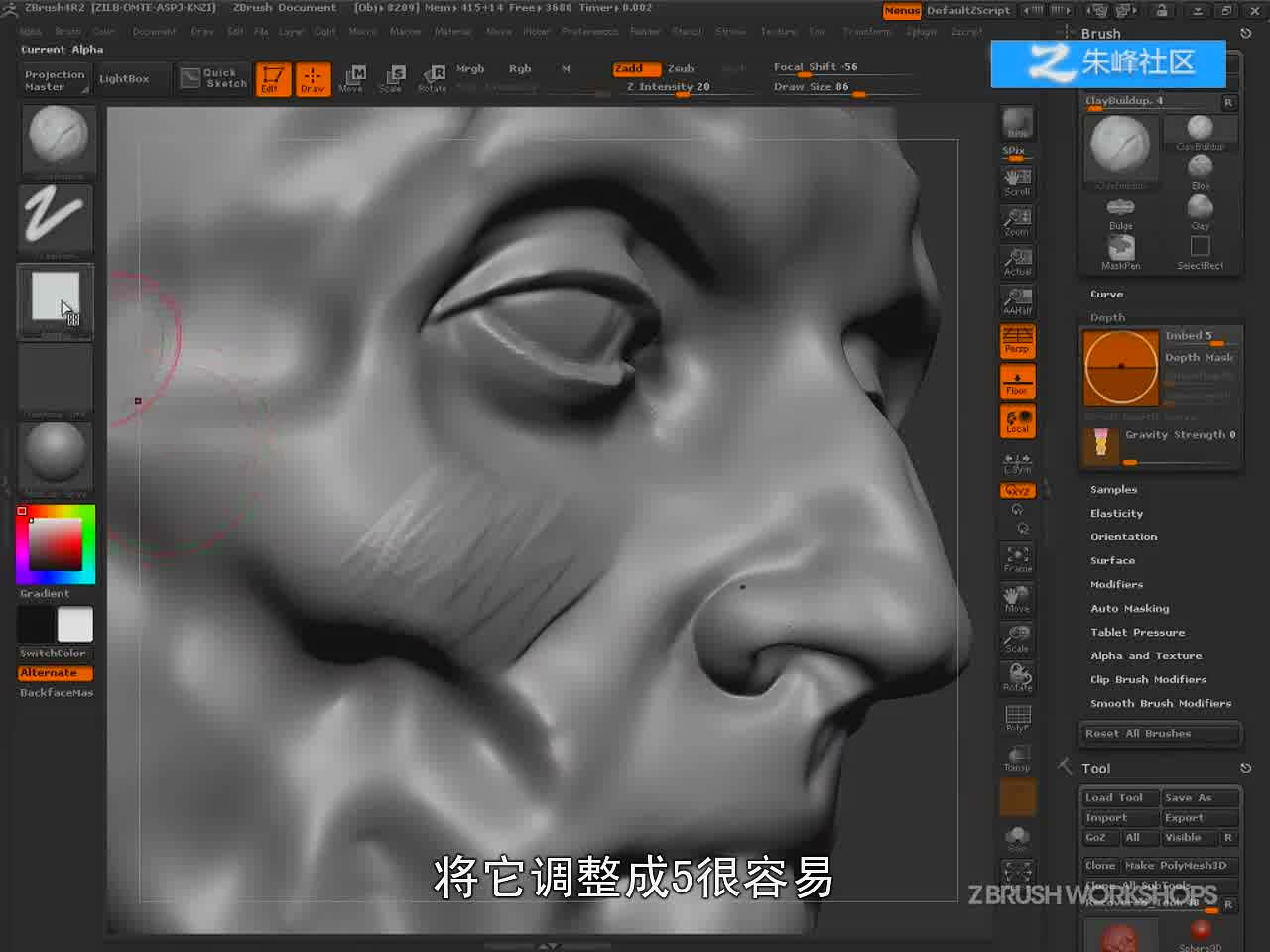Click the Rotate view icon on right shelf
The width and height of the screenshot is (1270, 952).
pos(1017,676)
